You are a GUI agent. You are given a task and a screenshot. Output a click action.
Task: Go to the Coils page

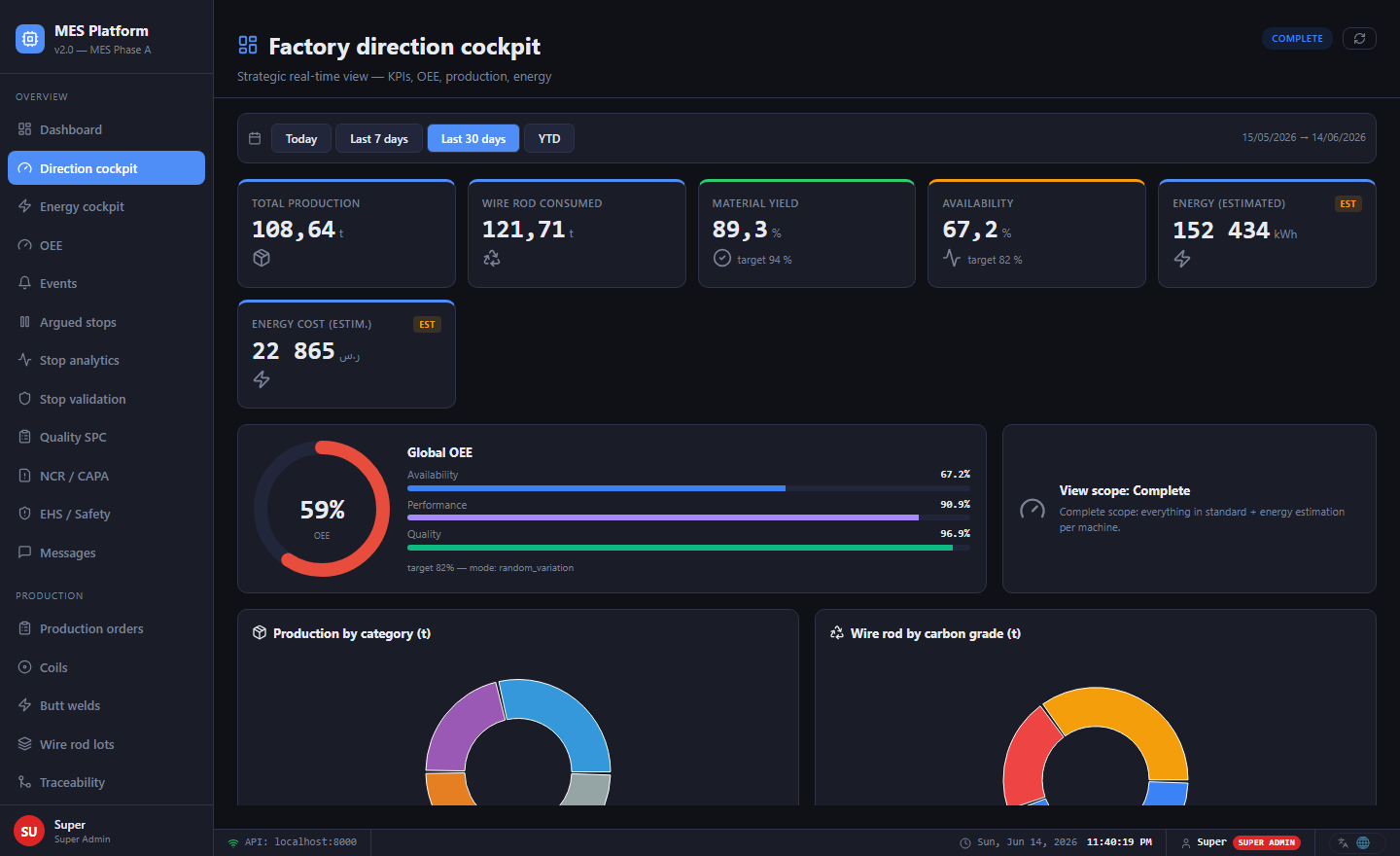coord(106,667)
